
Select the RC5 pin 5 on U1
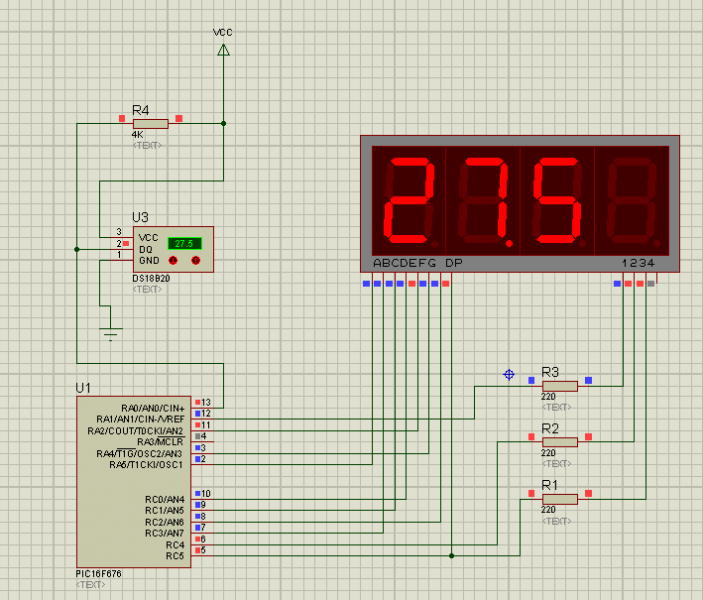click(x=203, y=551)
